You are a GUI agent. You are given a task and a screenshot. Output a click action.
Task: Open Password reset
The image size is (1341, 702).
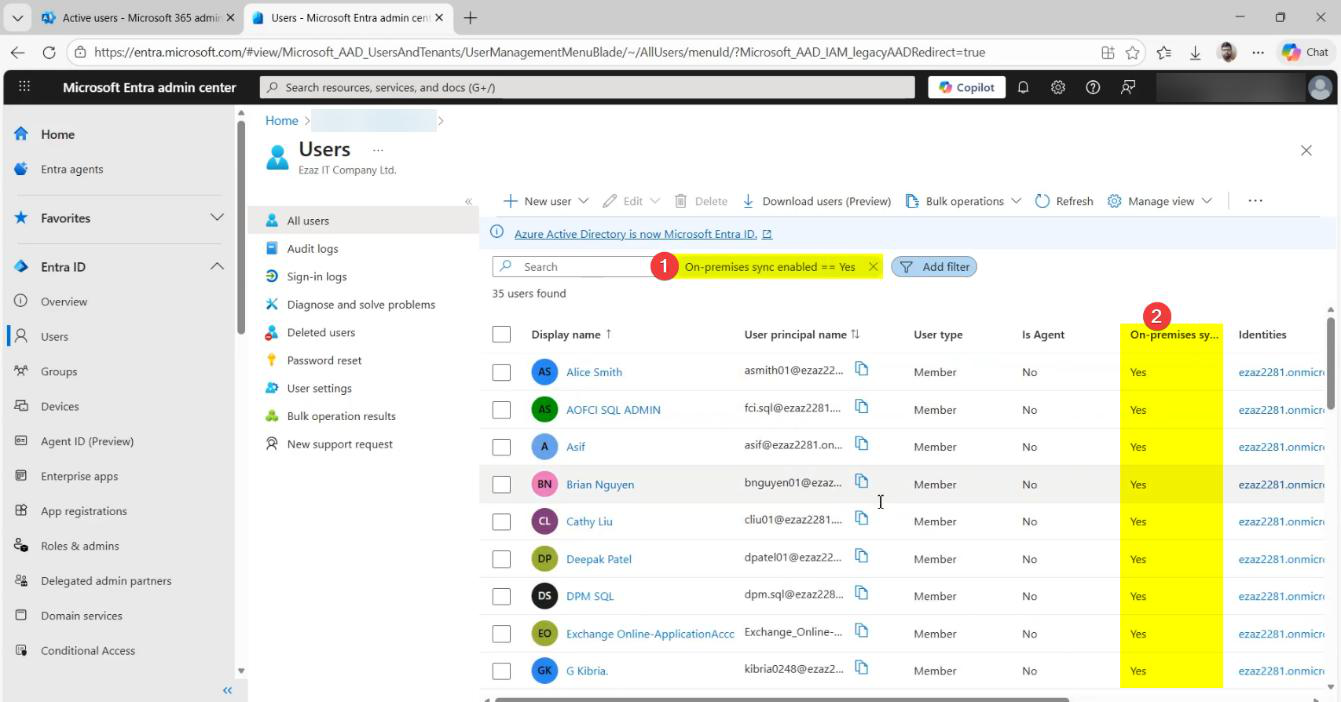point(324,361)
